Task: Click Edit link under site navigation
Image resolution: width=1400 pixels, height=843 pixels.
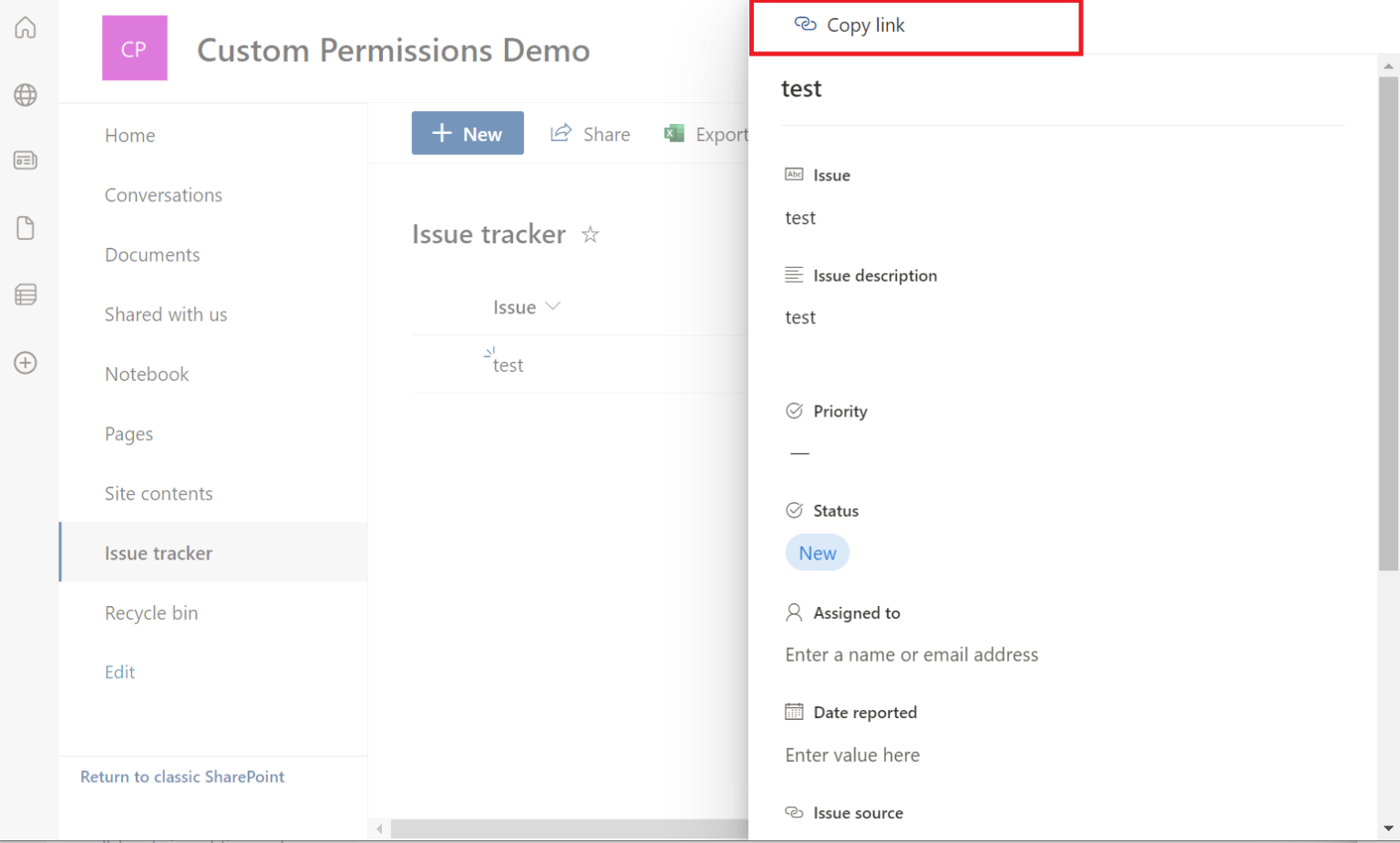Action: (x=119, y=673)
